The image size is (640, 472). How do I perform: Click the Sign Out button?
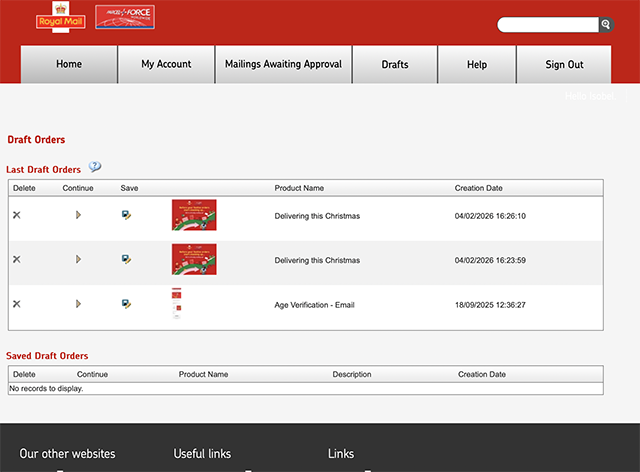[564, 65]
